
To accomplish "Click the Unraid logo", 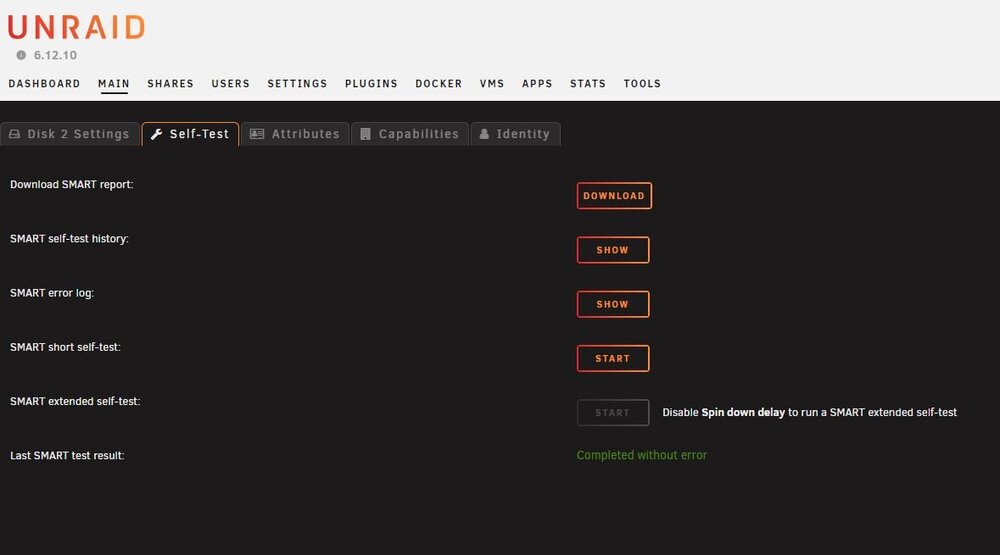I will click(77, 27).
